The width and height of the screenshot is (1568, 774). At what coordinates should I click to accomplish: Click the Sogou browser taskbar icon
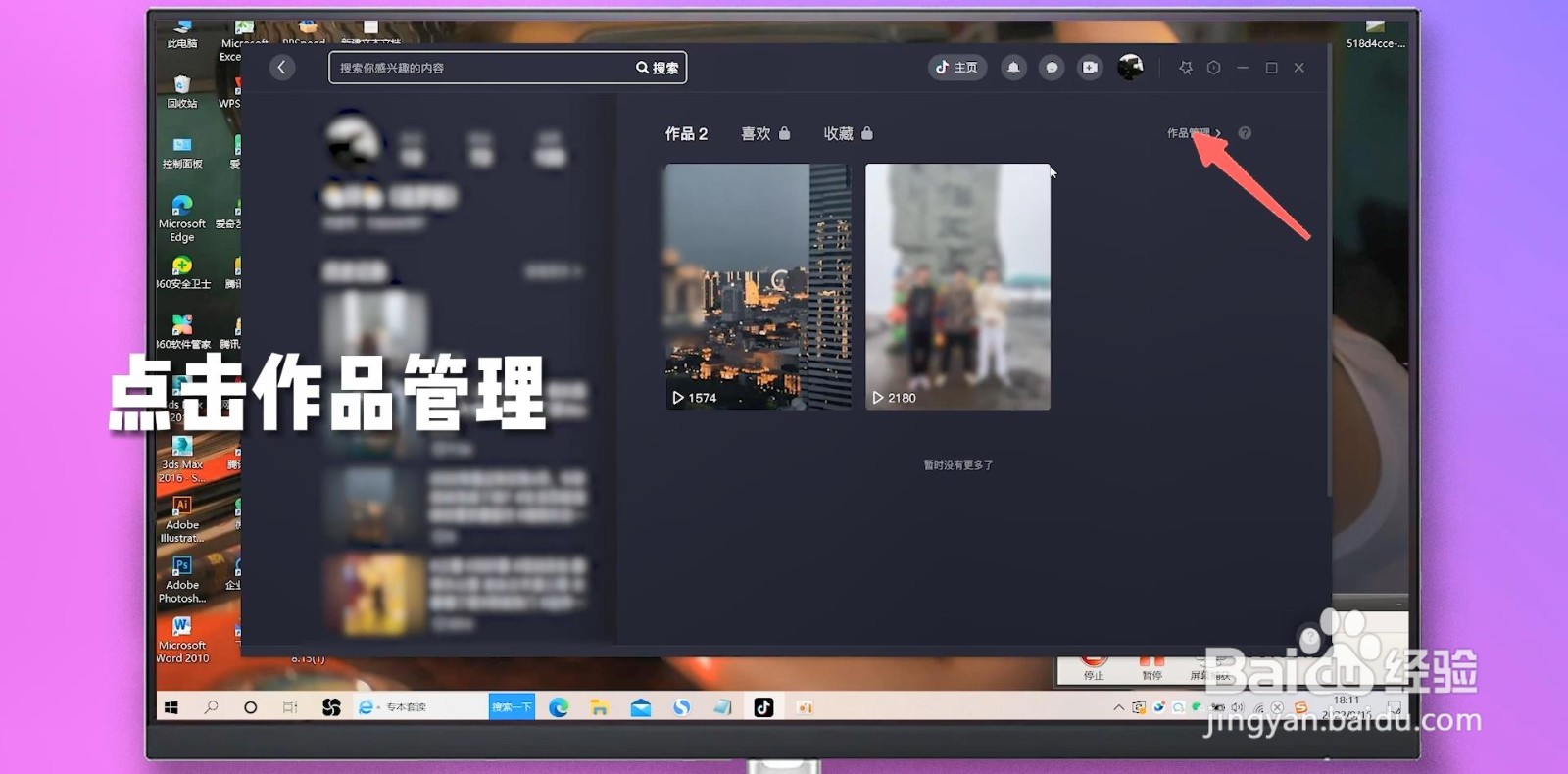click(x=681, y=707)
